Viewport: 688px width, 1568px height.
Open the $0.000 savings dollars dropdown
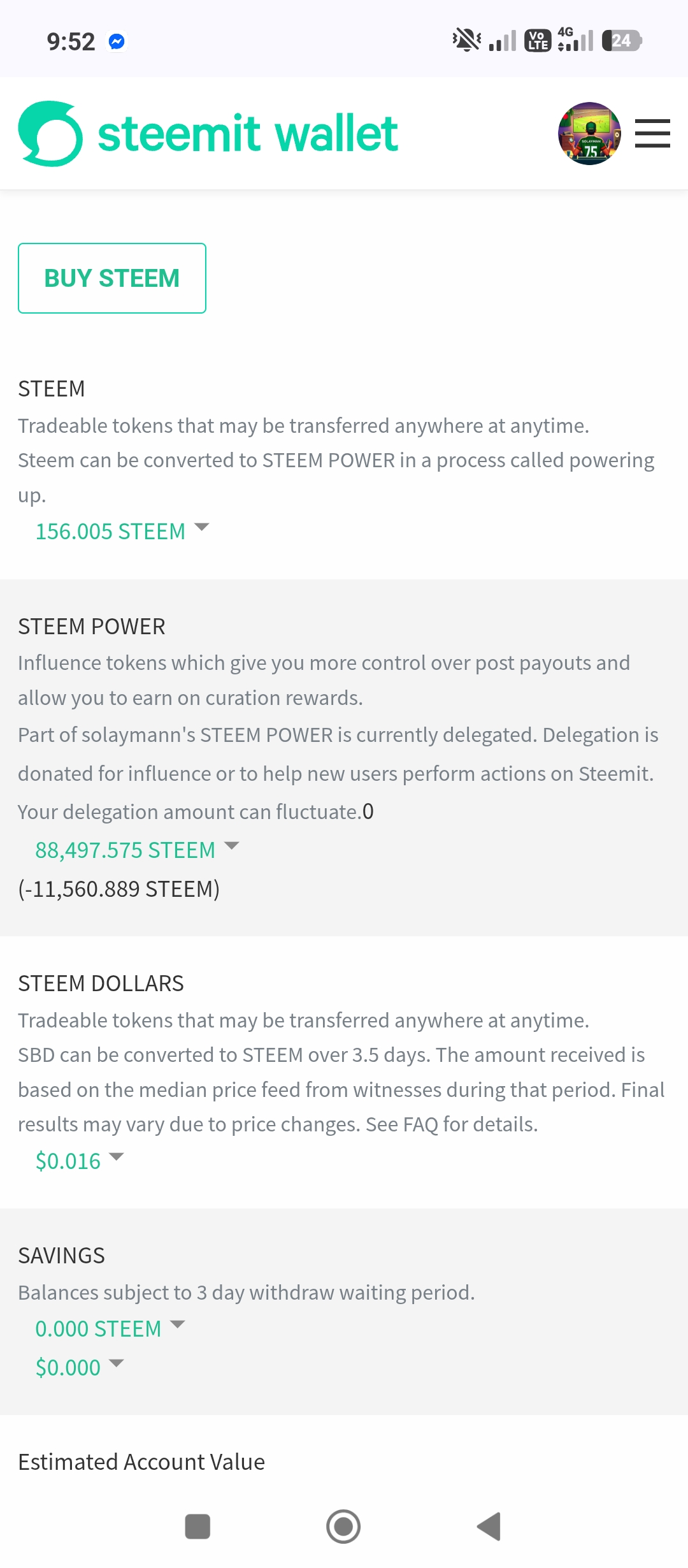pyautogui.click(x=80, y=1367)
